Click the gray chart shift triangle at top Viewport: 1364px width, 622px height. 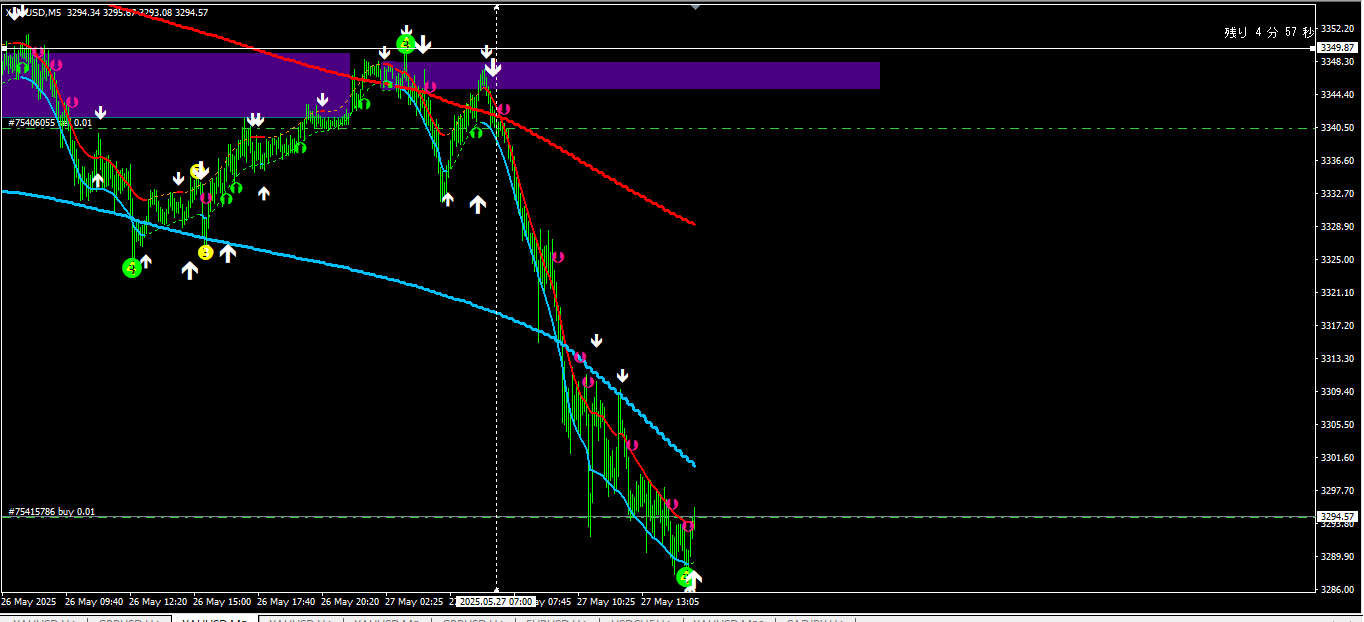point(696,6)
